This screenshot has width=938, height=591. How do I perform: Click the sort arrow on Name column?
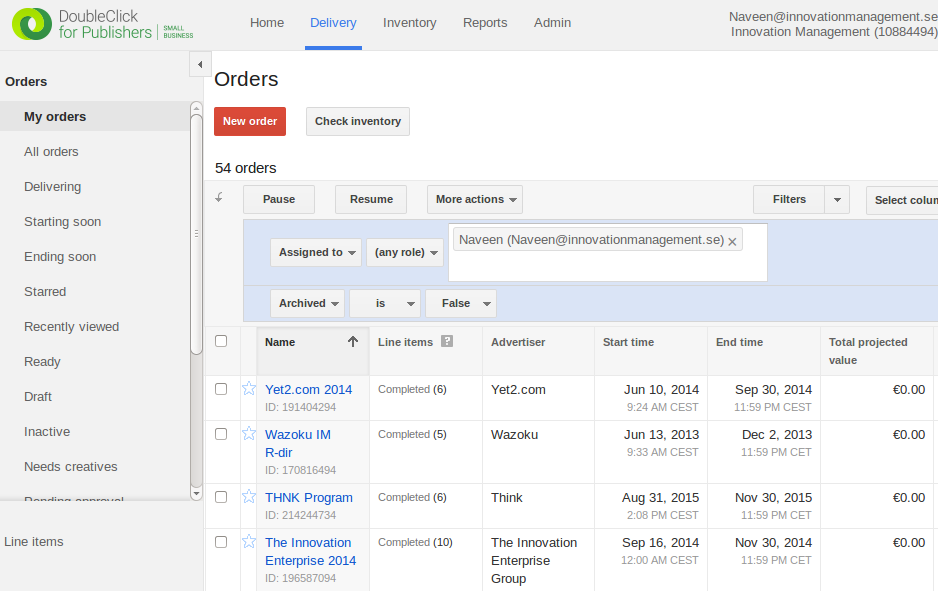[x=353, y=342]
